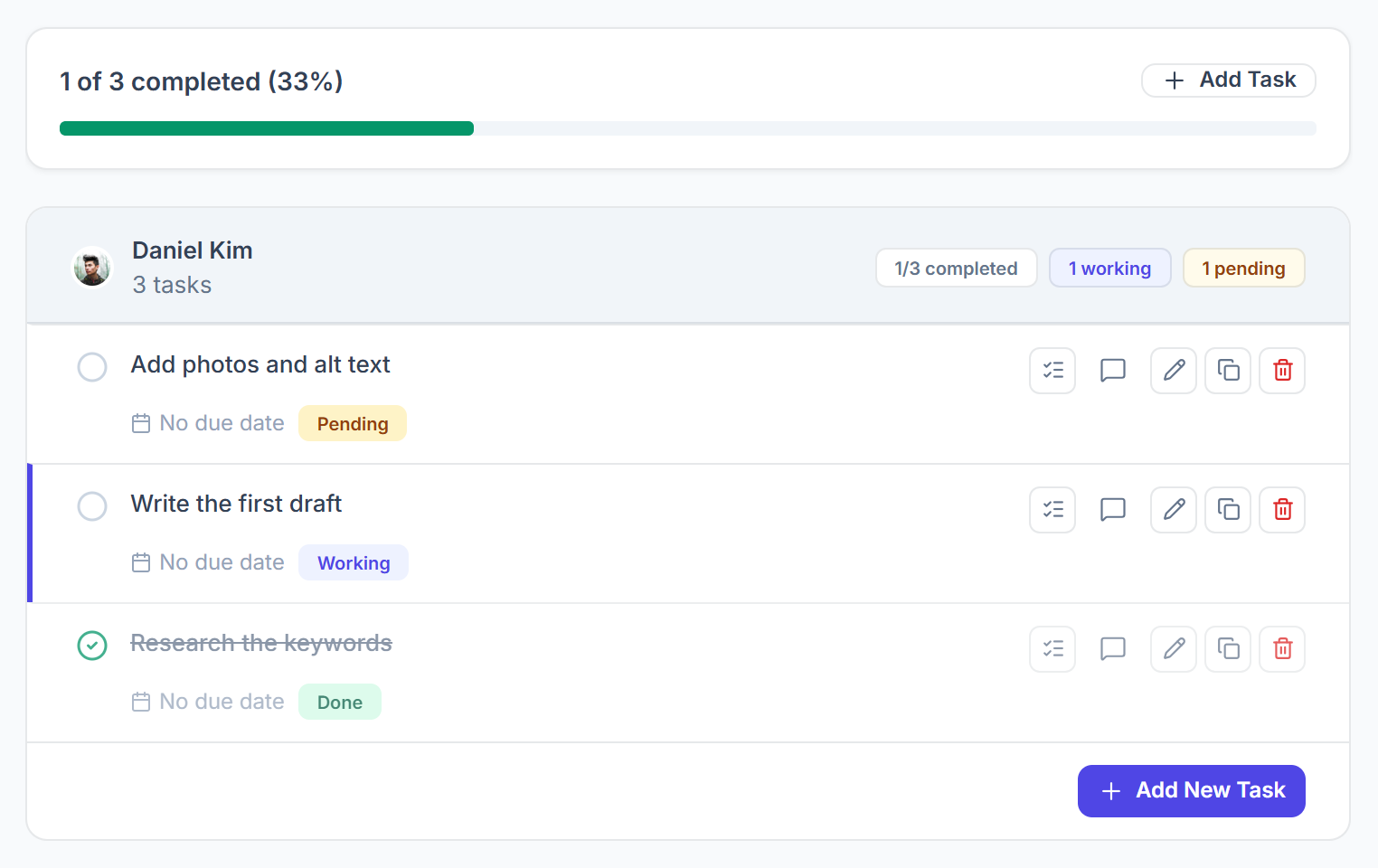Delete the Add photos and alt text task
The height and width of the screenshot is (868, 1378).
pos(1282,371)
